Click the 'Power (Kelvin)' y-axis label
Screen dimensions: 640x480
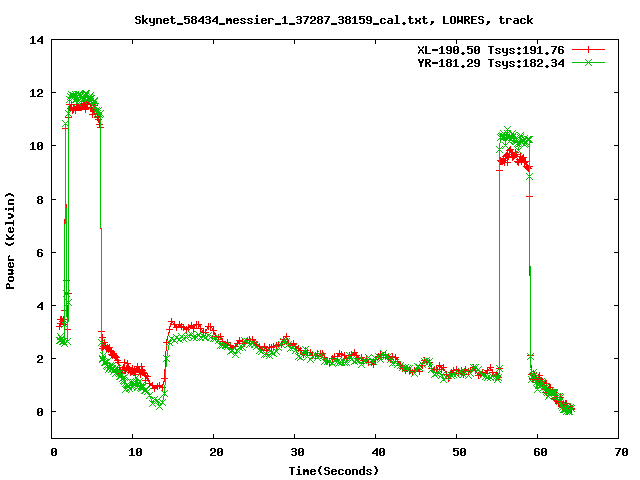pos(10,241)
